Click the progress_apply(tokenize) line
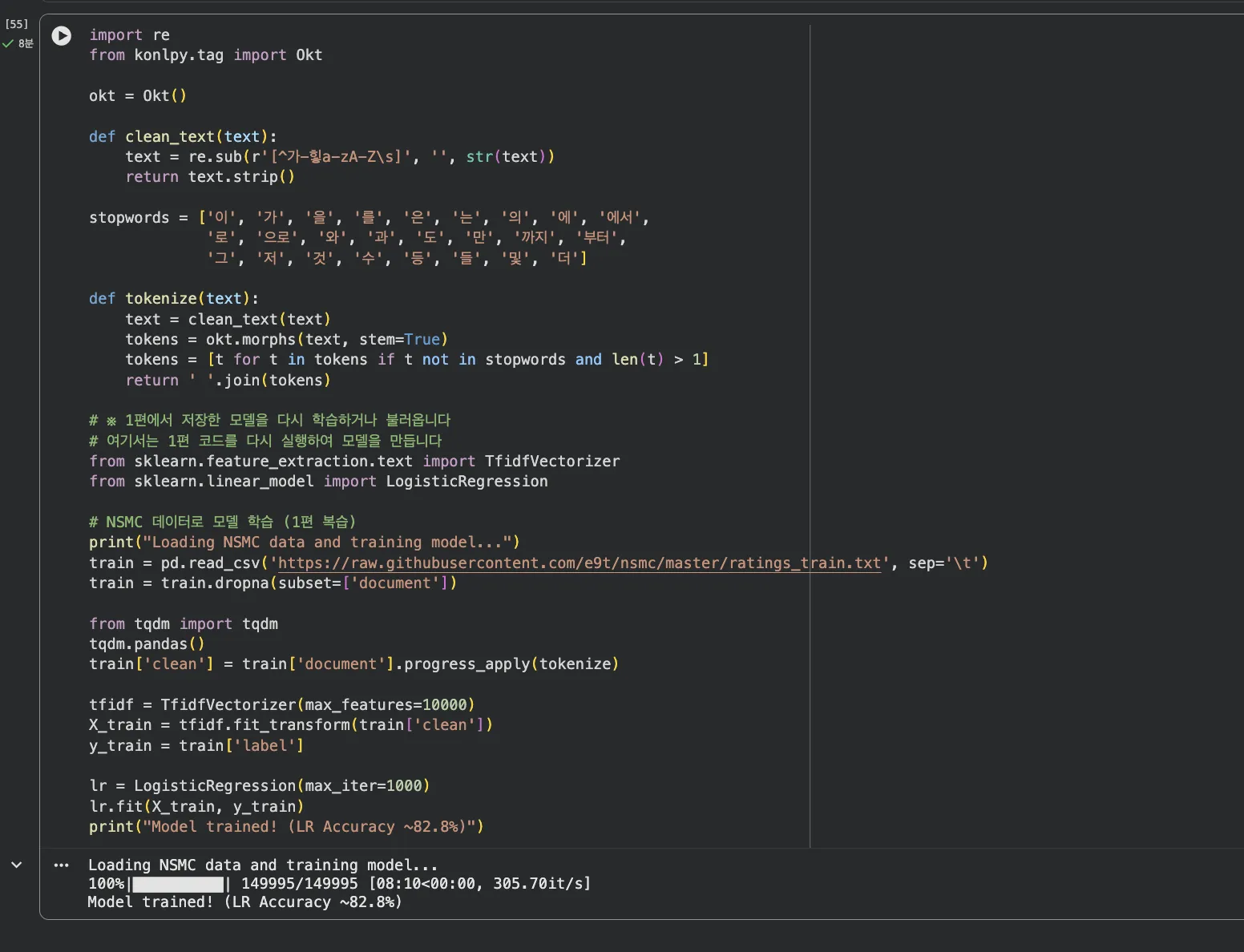The height and width of the screenshot is (952, 1244). pos(353,664)
